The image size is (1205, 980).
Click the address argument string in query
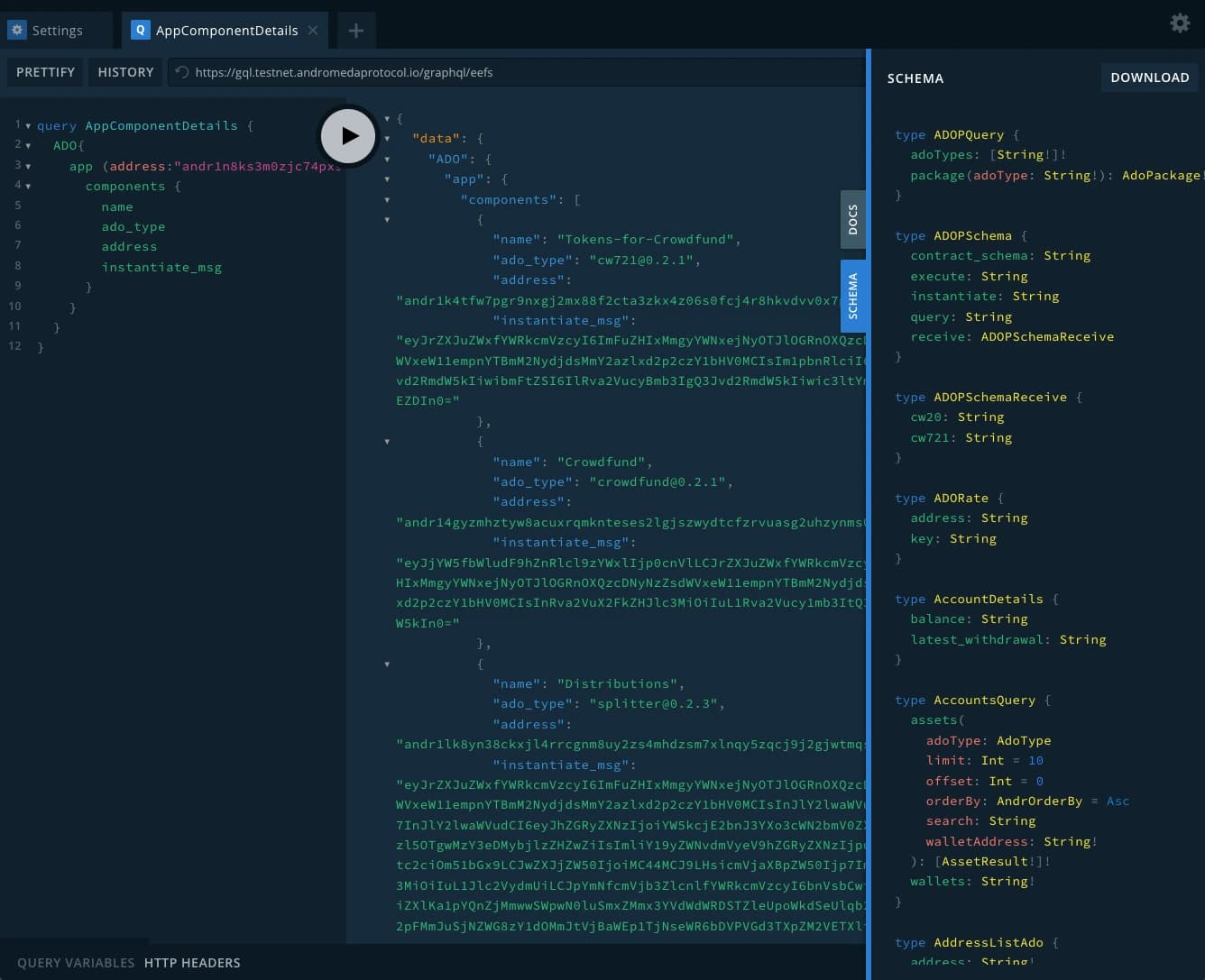point(259,166)
